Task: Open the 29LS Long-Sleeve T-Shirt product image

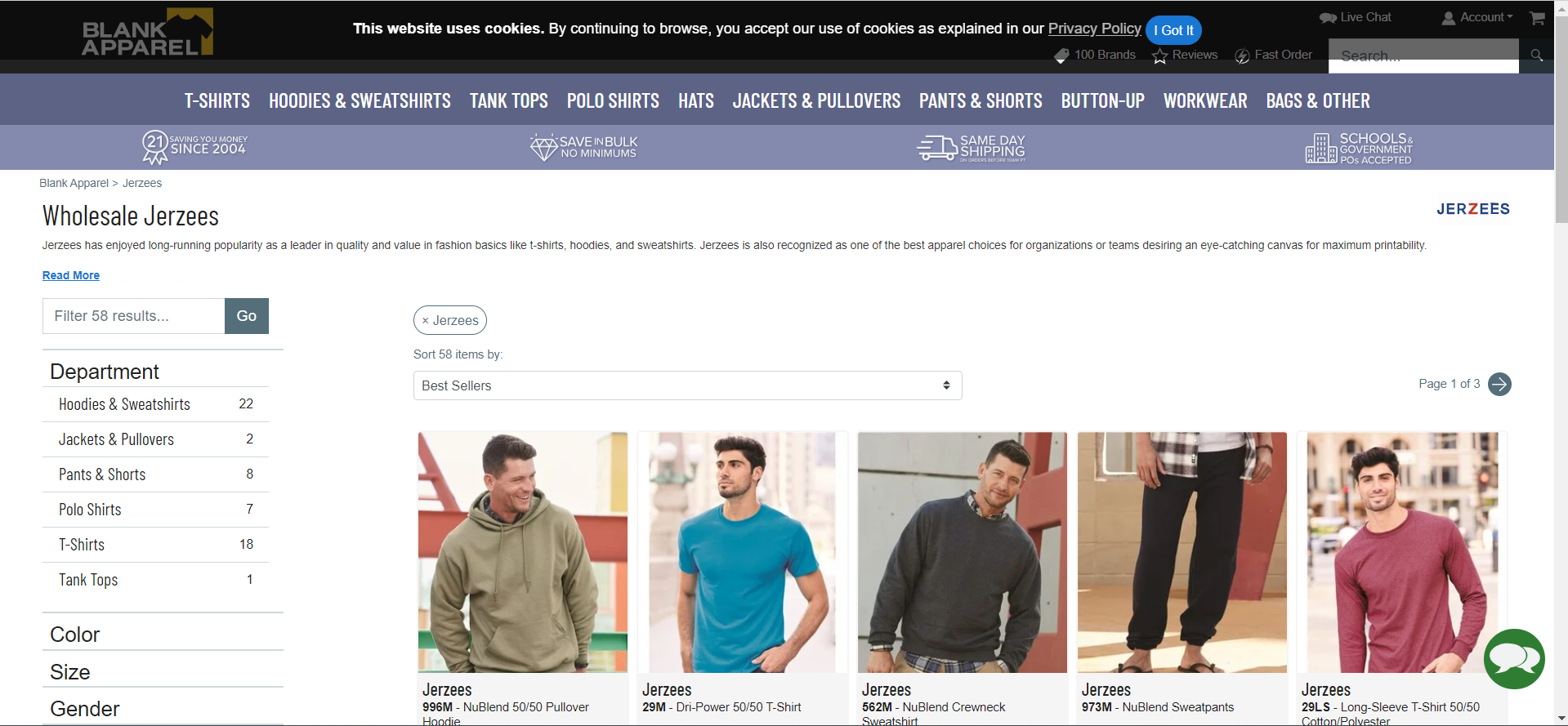Action: click(1402, 552)
